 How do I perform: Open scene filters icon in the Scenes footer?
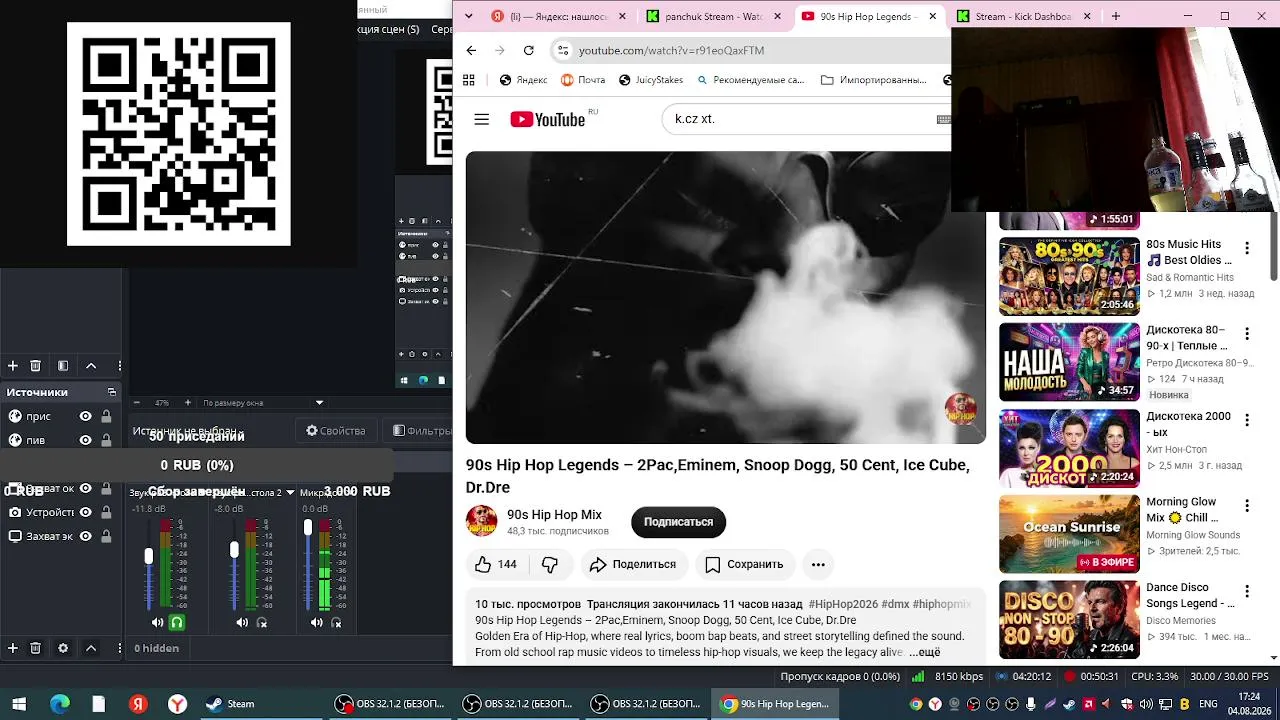point(63,366)
